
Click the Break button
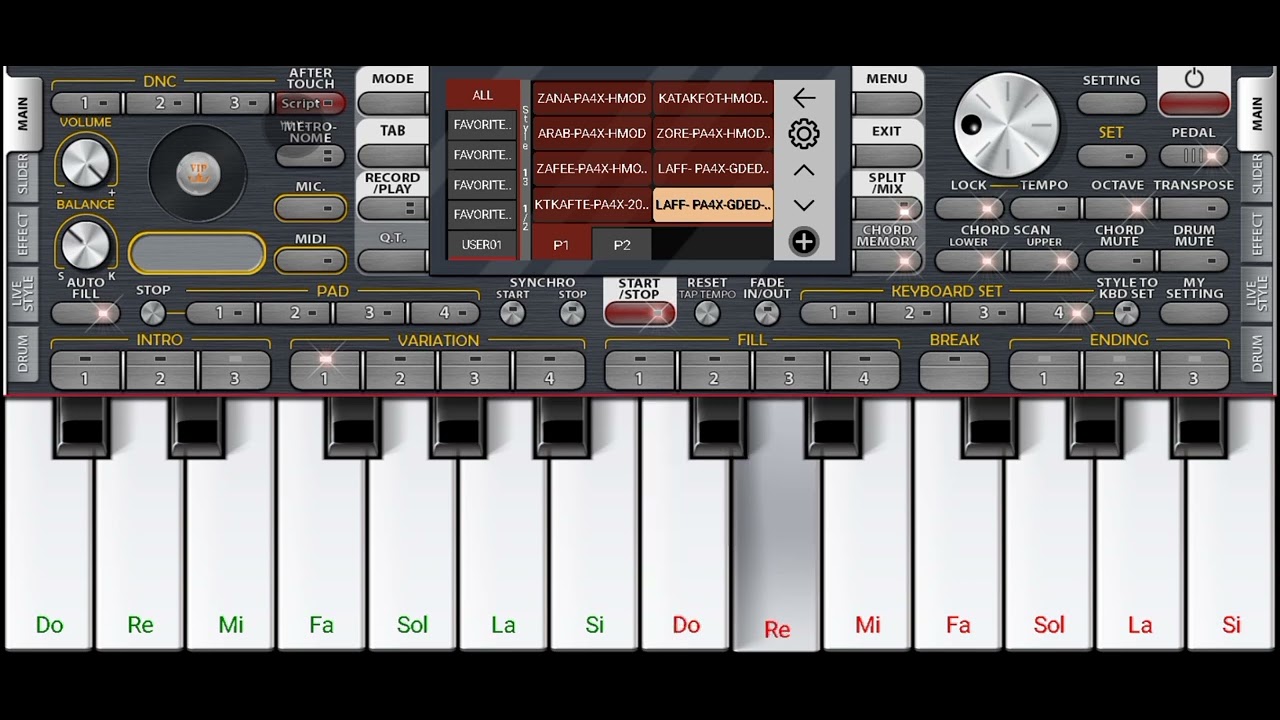954,370
